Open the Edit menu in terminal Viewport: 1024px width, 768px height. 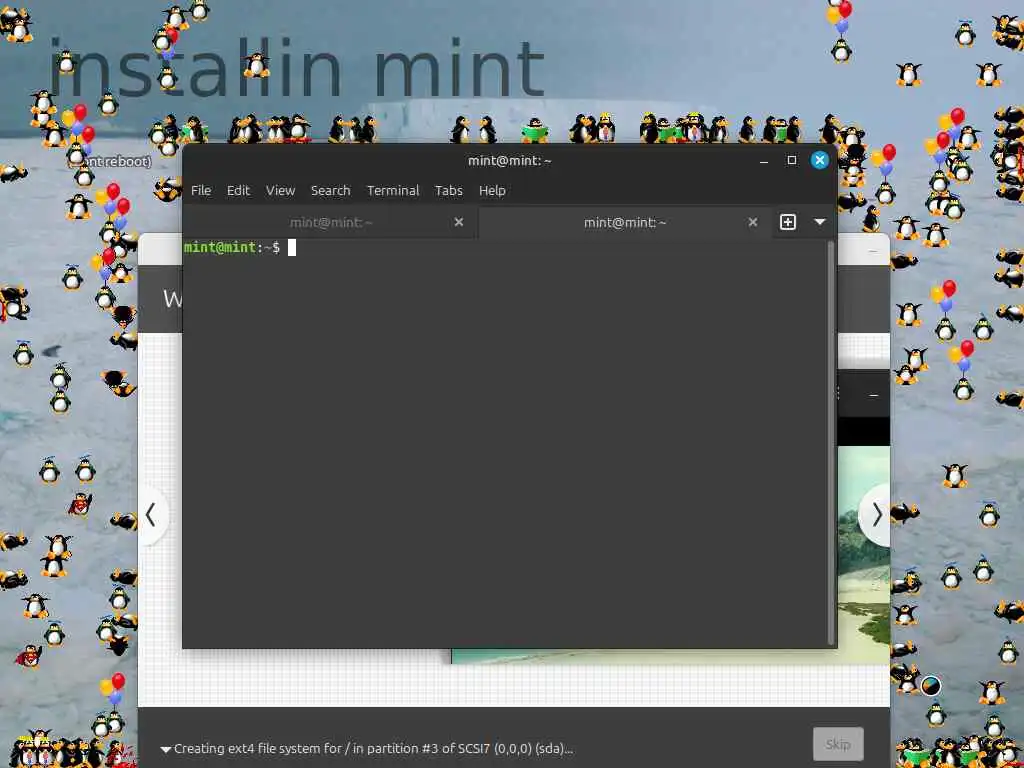(x=238, y=190)
